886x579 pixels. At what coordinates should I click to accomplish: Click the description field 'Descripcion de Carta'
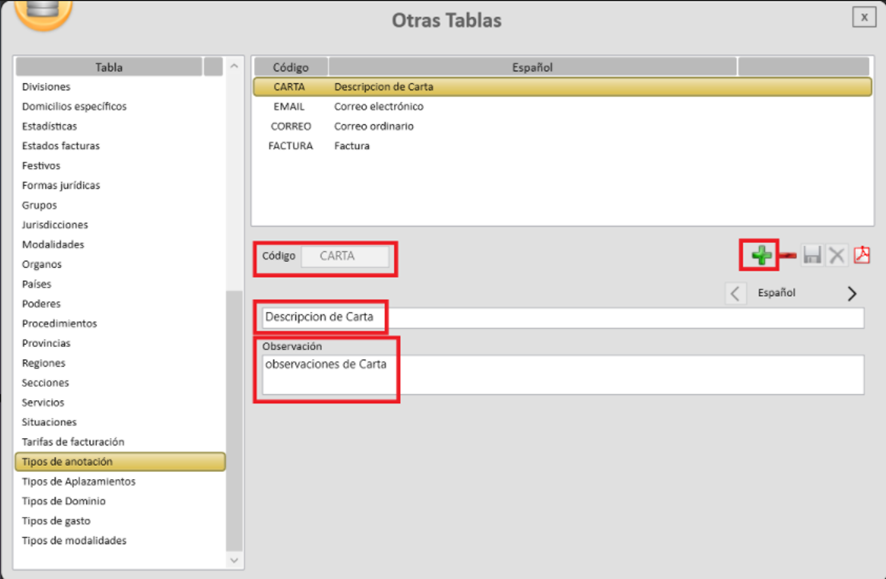560,317
